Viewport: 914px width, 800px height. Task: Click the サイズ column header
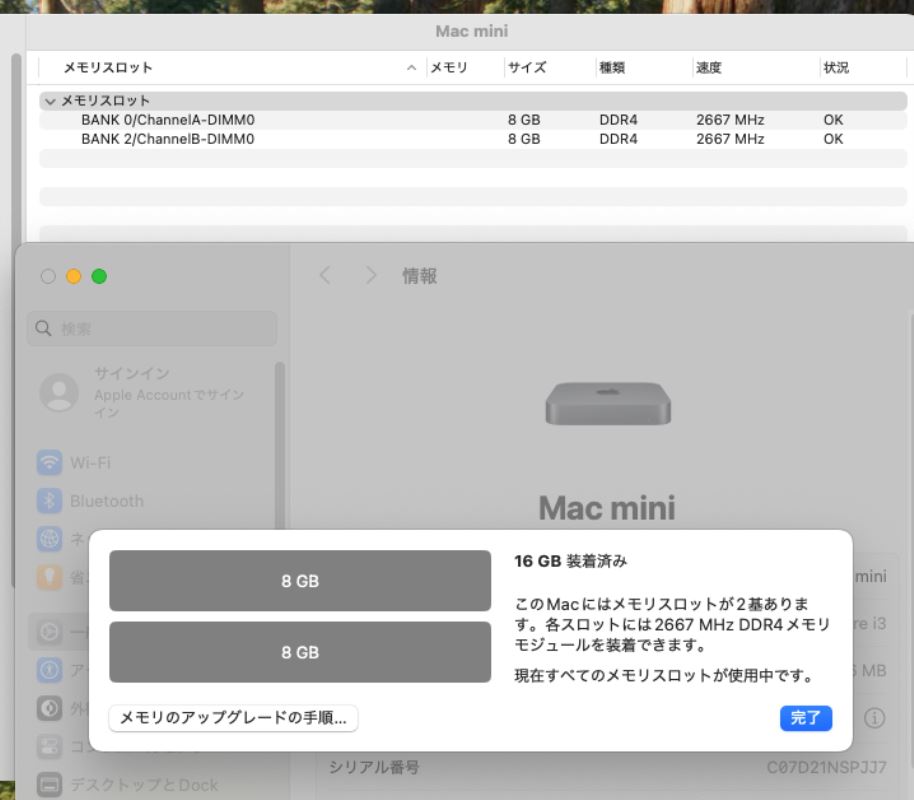pyautogui.click(x=527, y=68)
